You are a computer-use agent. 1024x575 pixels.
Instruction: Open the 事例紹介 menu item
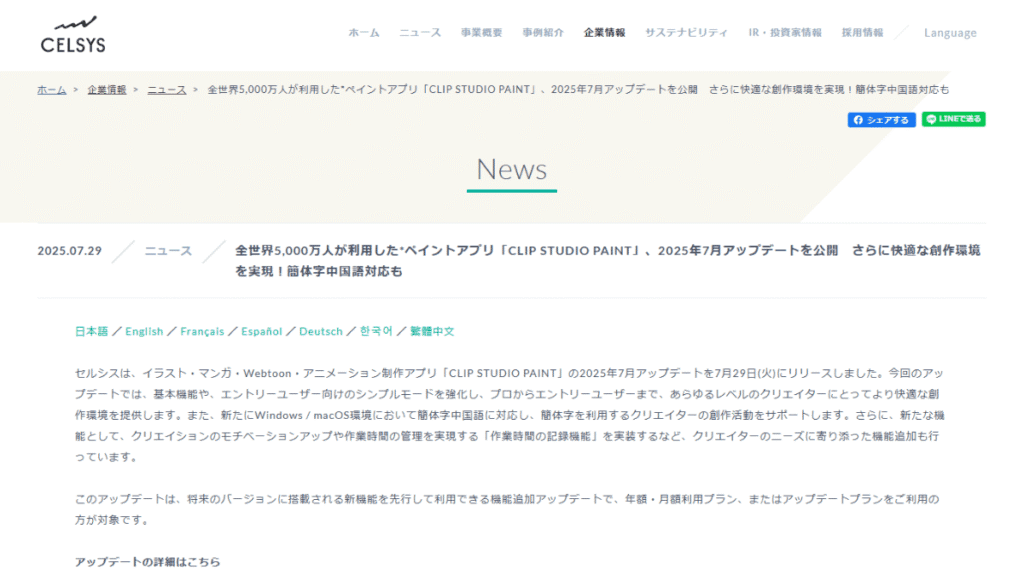pos(543,33)
